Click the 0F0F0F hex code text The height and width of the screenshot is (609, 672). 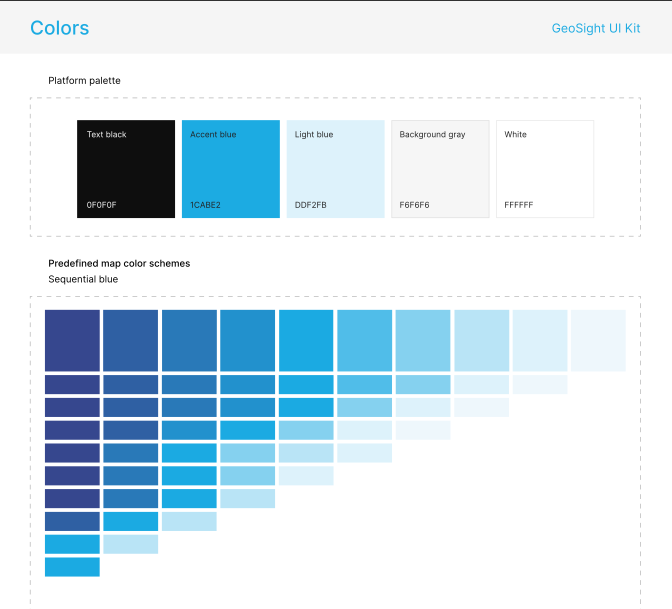click(102, 205)
